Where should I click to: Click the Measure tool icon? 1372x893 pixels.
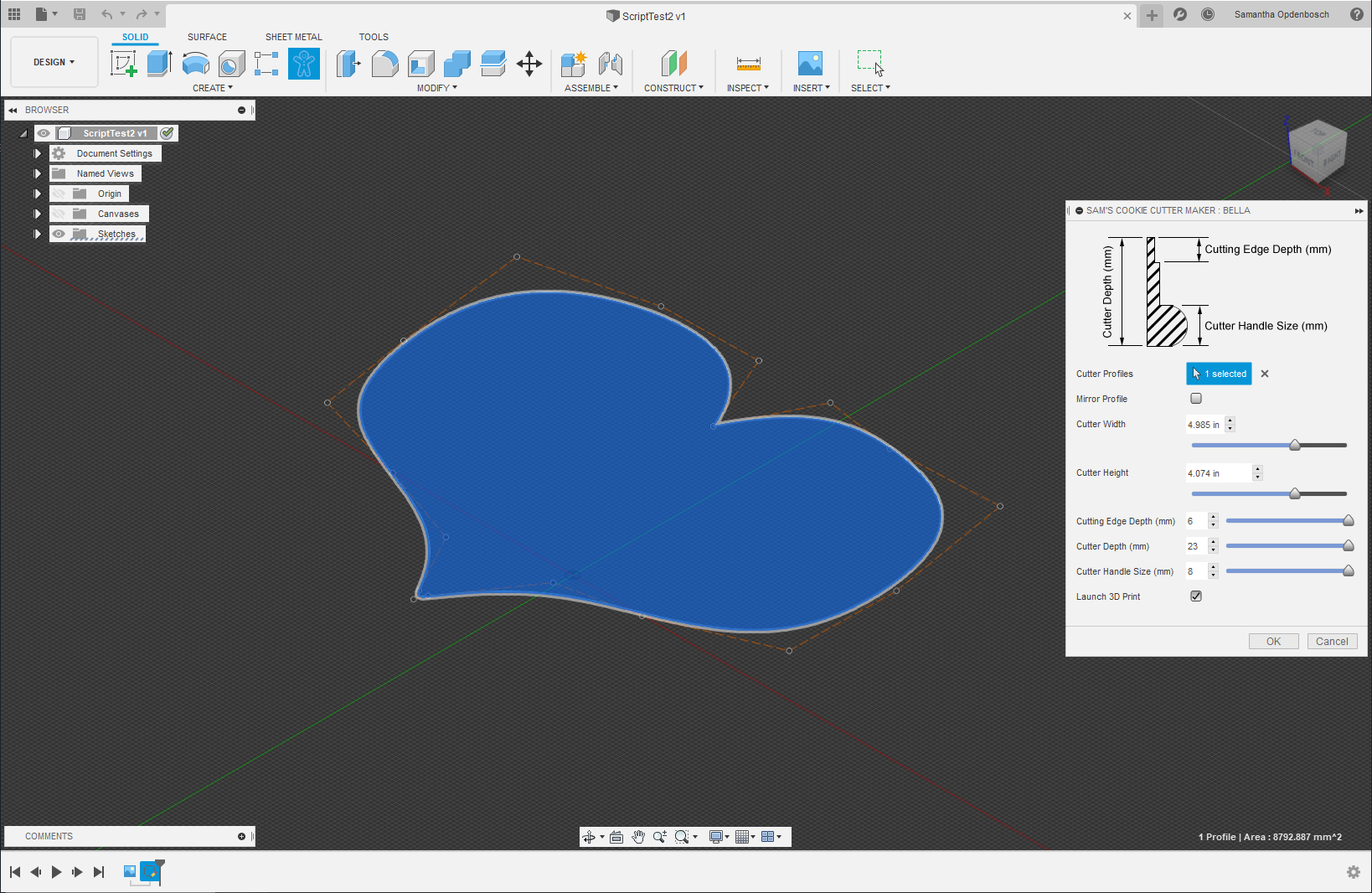click(x=748, y=64)
